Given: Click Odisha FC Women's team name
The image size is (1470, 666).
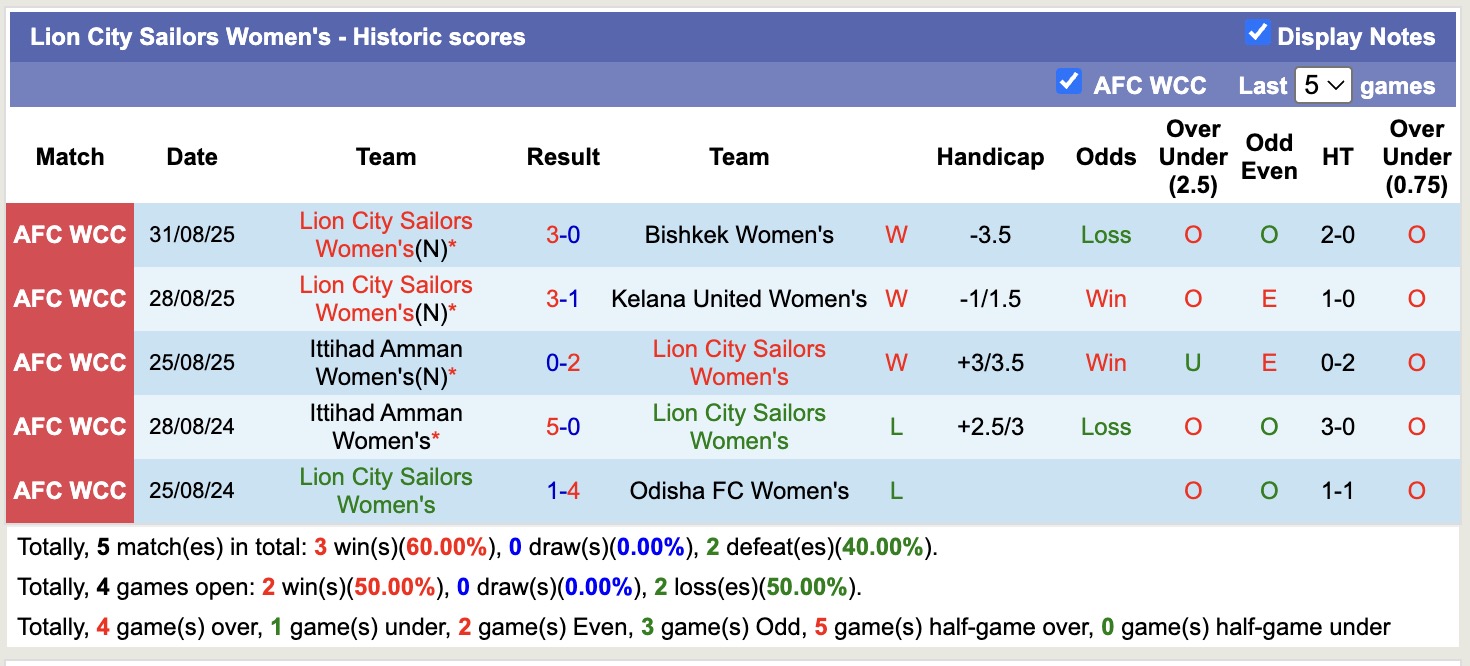Looking at the screenshot, I should [739, 491].
